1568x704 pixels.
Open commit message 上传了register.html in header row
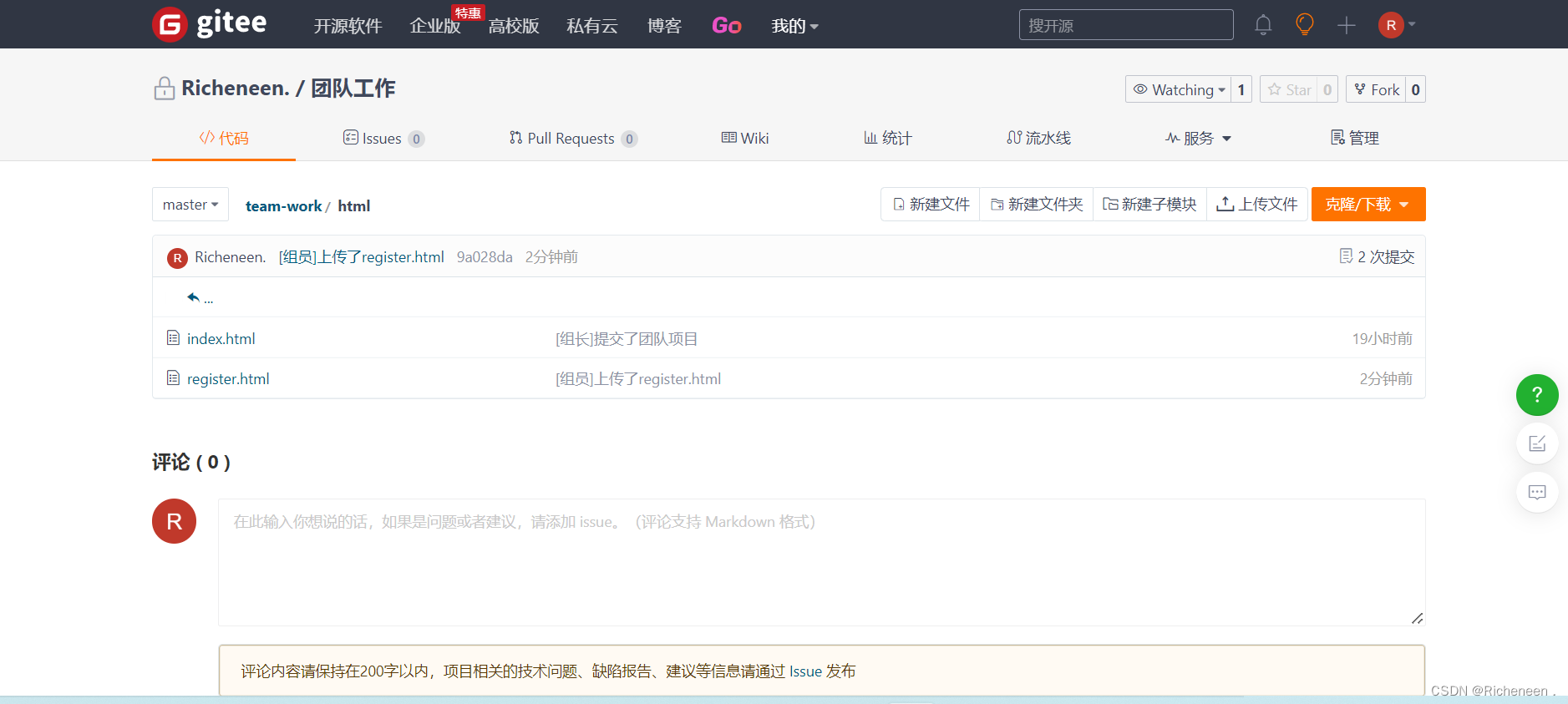(361, 257)
